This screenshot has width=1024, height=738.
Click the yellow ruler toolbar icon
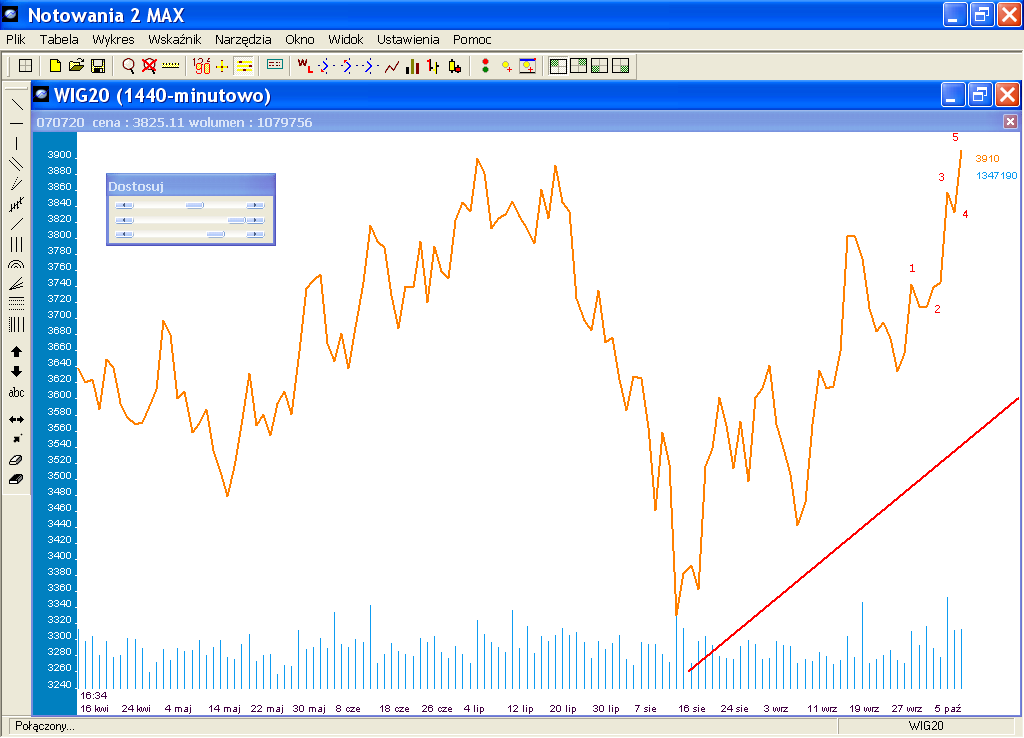click(170, 65)
